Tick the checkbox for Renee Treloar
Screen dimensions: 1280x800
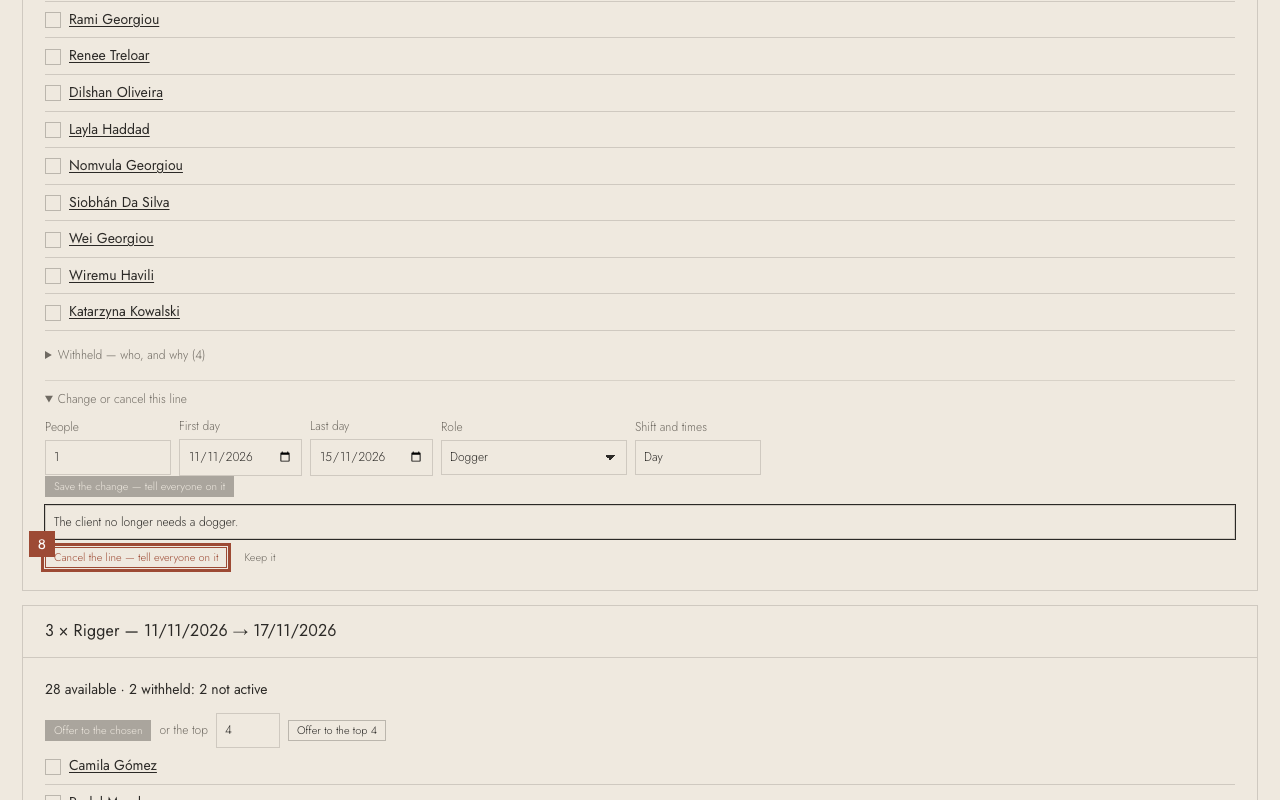tap(53, 57)
